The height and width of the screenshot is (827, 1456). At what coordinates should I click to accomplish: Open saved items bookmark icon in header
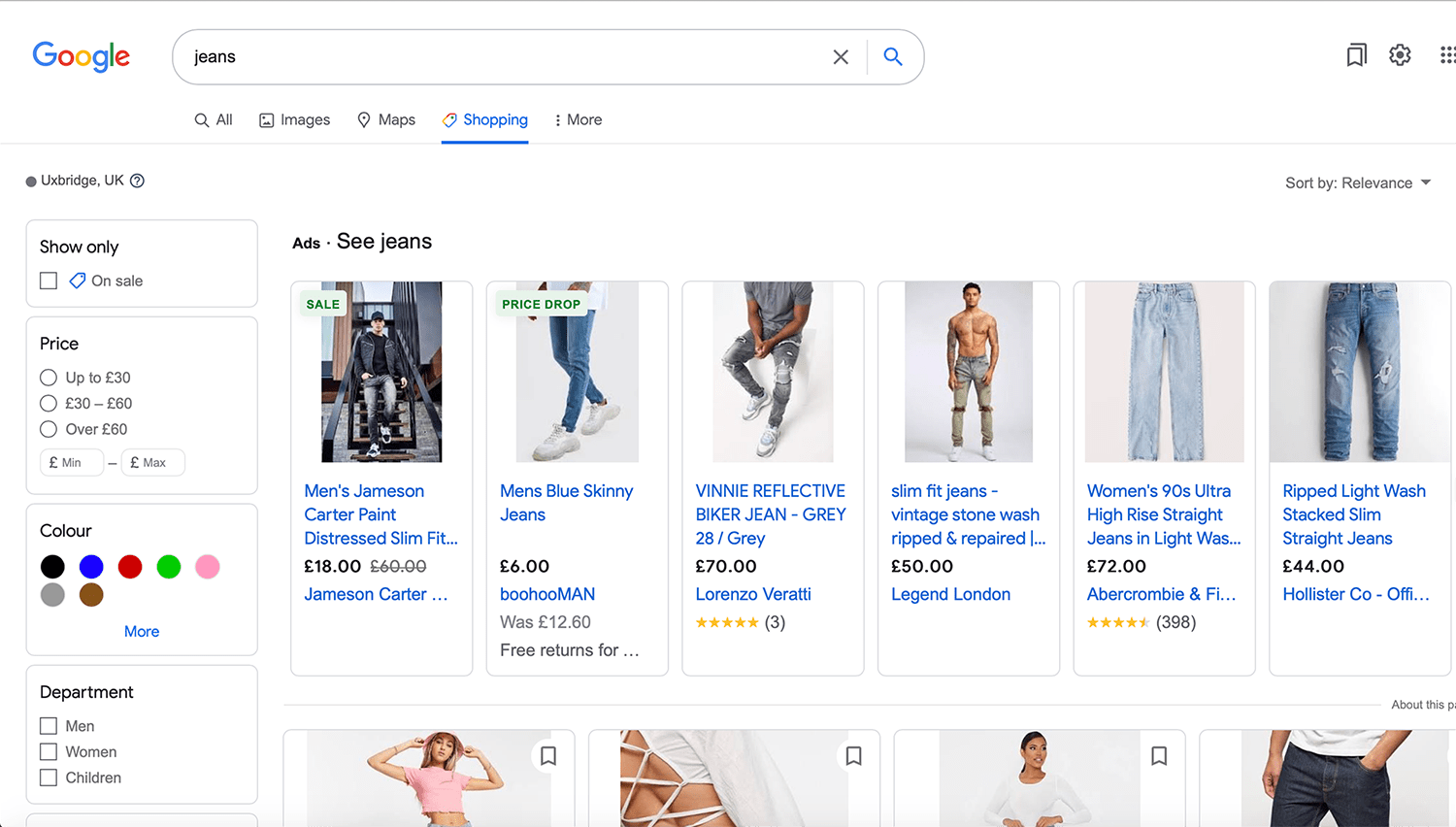tap(1356, 55)
